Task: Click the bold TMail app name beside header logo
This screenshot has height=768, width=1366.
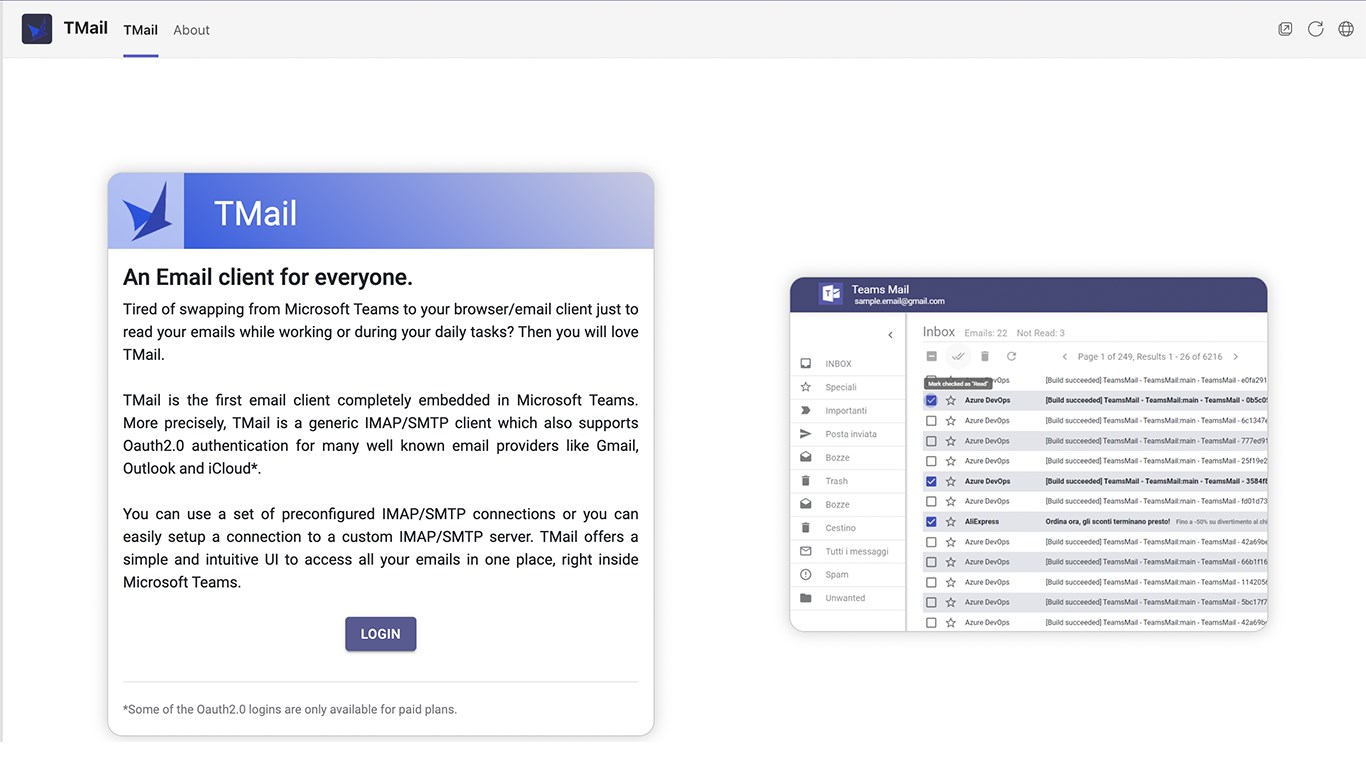Action: tap(86, 28)
